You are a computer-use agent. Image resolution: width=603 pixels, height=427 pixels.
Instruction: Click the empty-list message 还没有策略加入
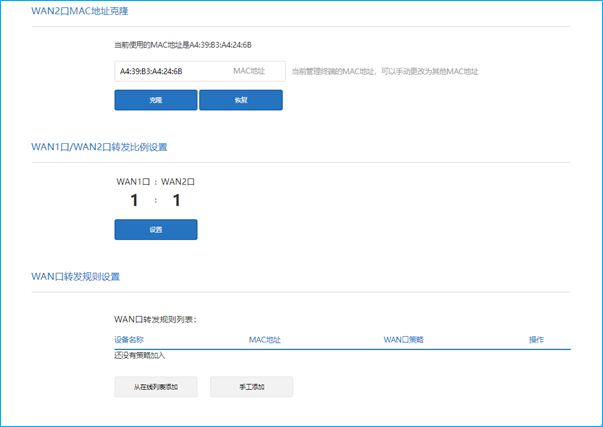(140, 355)
